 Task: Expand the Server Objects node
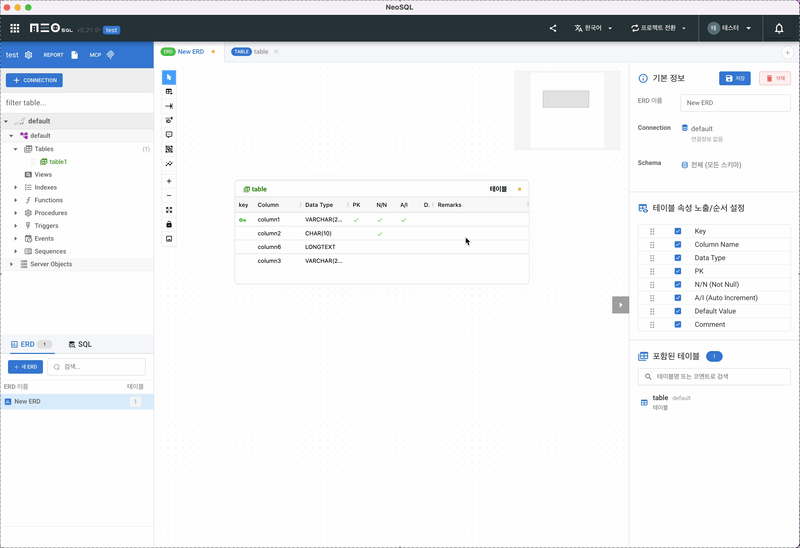11,264
